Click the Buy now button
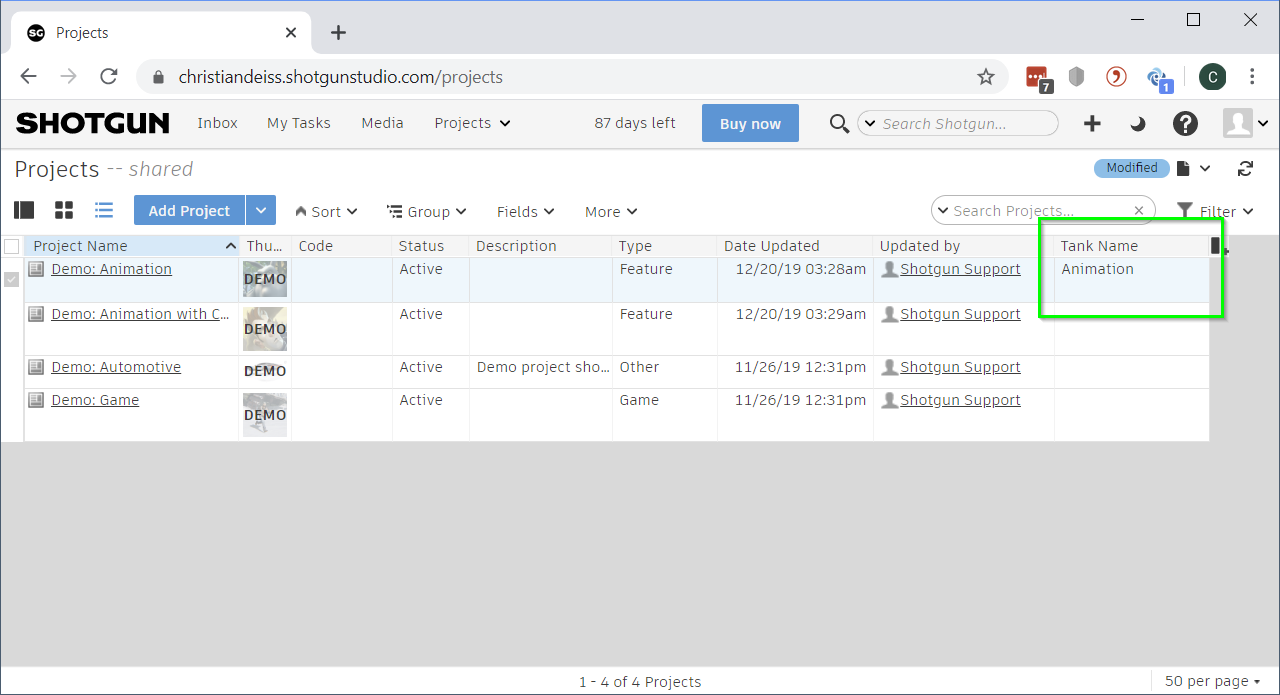 coord(750,123)
